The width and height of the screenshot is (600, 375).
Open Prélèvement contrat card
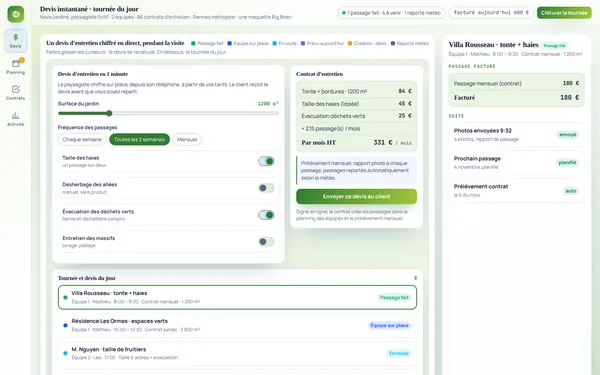[516, 191]
